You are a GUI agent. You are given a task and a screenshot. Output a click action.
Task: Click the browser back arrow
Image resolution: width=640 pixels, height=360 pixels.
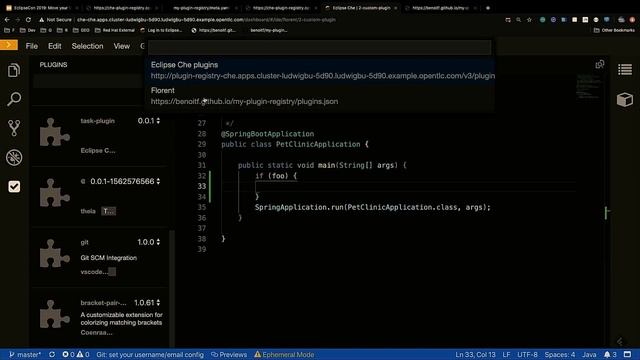pyautogui.click(x=7, y=20)
